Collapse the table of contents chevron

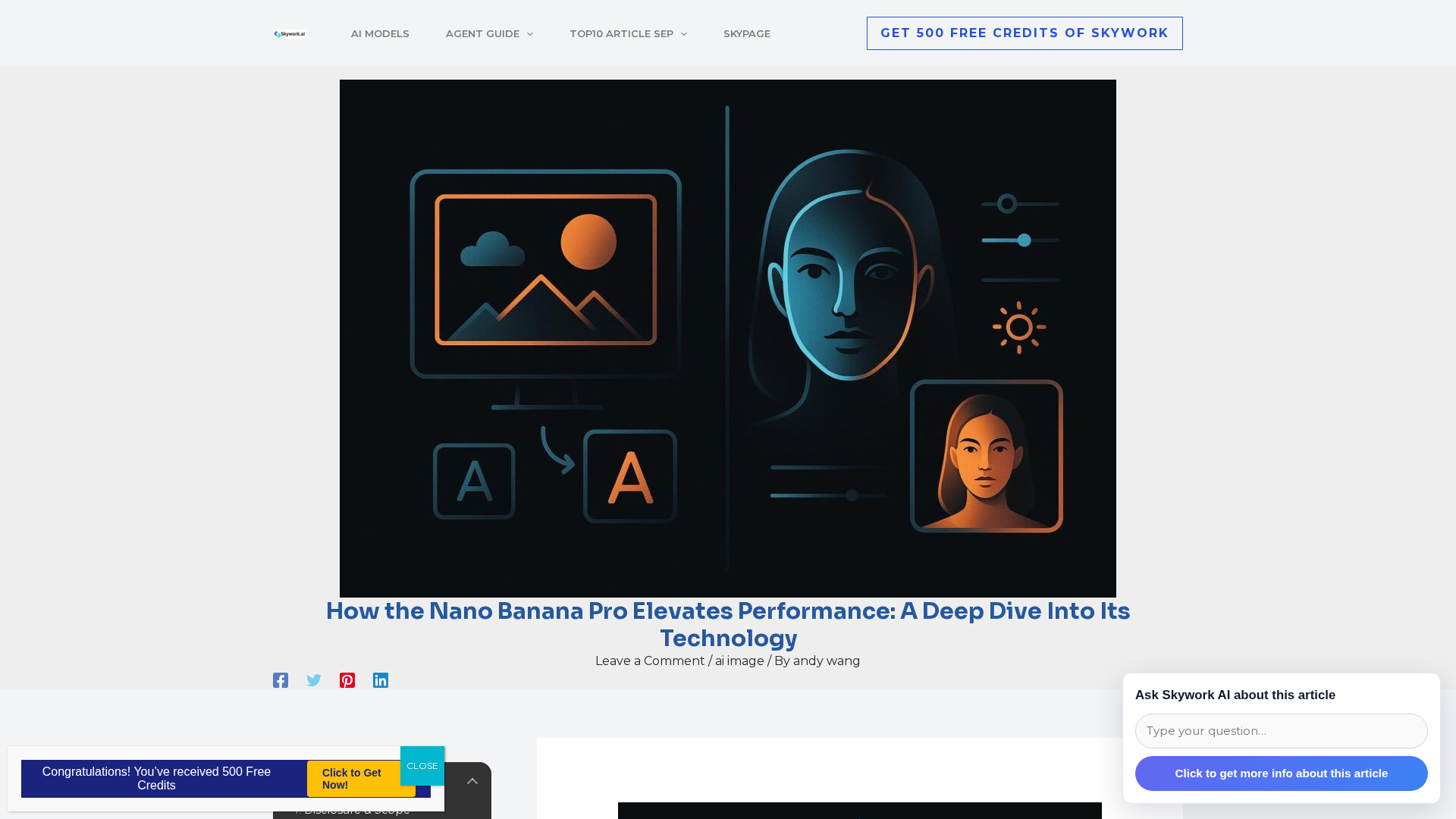[x=472, y=781]
